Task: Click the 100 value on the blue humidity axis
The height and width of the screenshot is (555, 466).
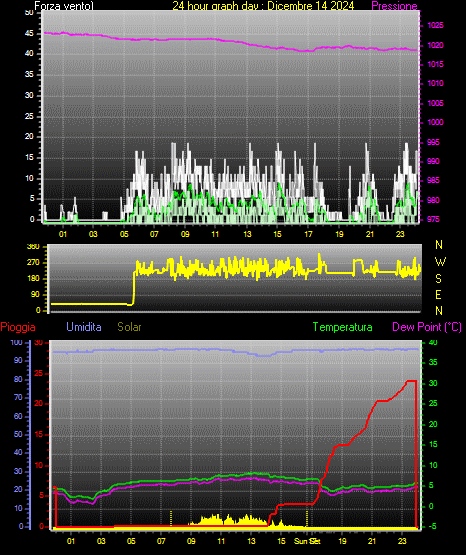Action: [x=16, y=343]
